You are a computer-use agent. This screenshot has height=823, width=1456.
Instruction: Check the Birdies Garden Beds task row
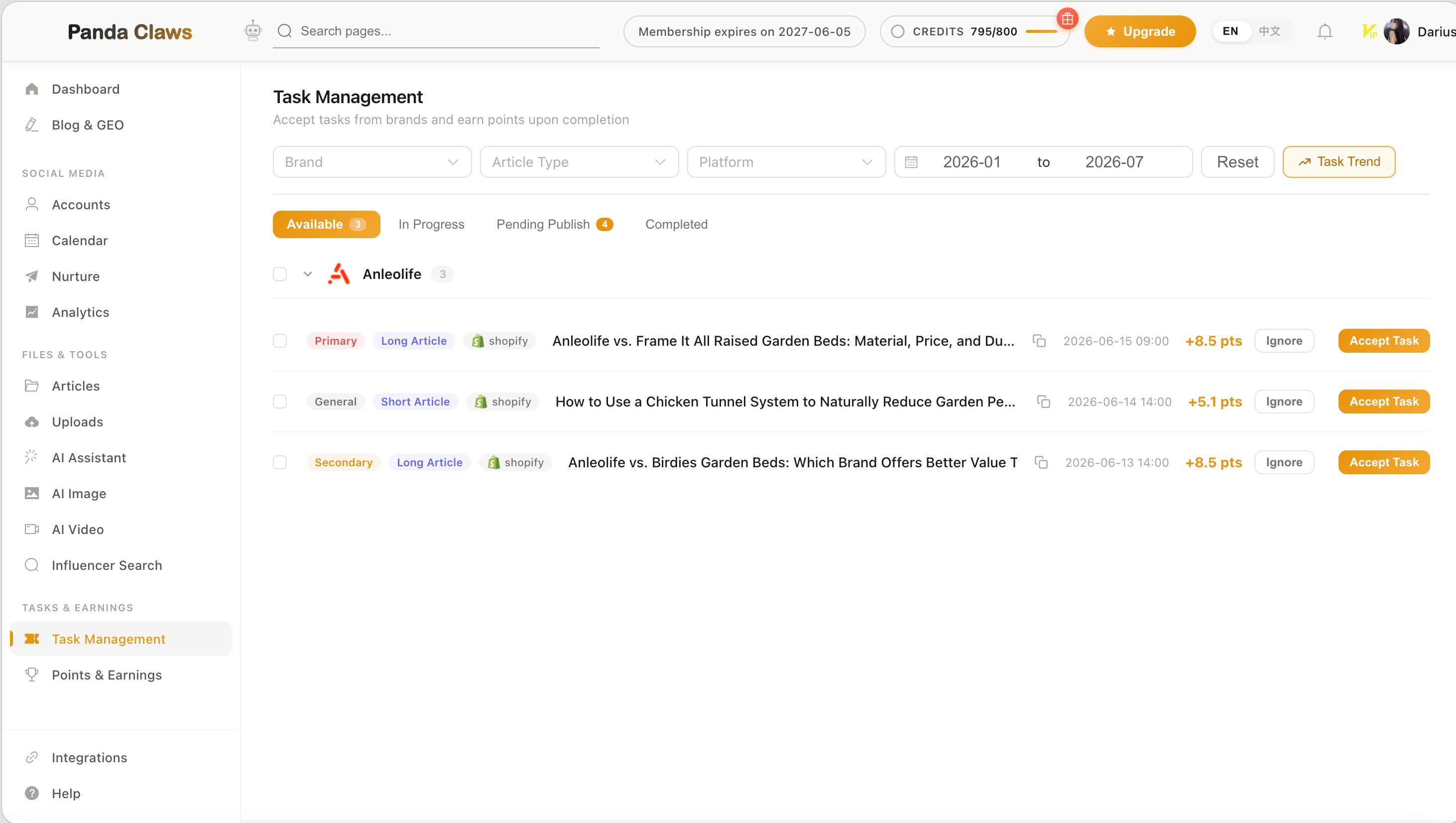pyautogui.click(x=280, y=463)
